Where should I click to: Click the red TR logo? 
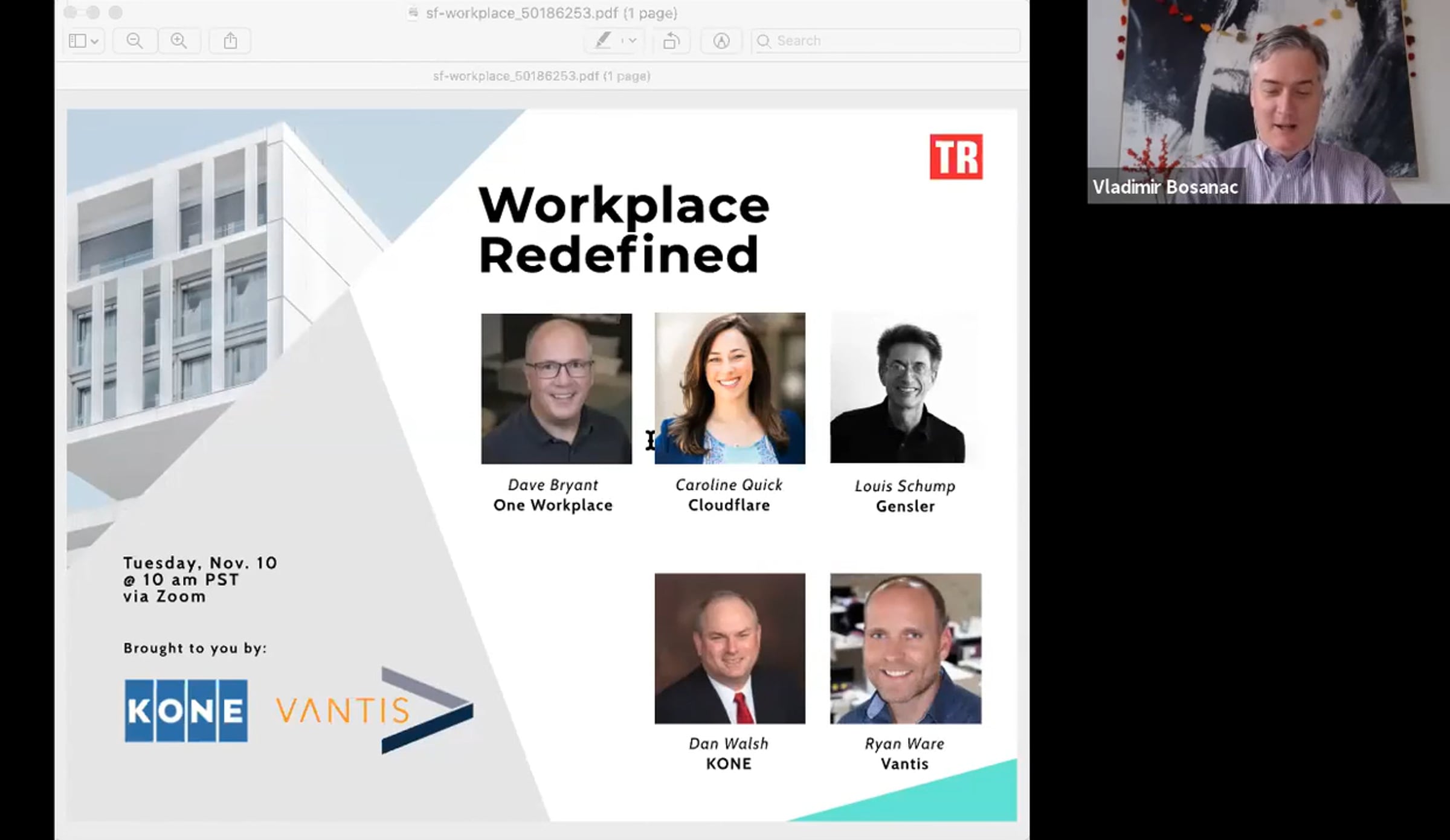(x=956, y=157)
